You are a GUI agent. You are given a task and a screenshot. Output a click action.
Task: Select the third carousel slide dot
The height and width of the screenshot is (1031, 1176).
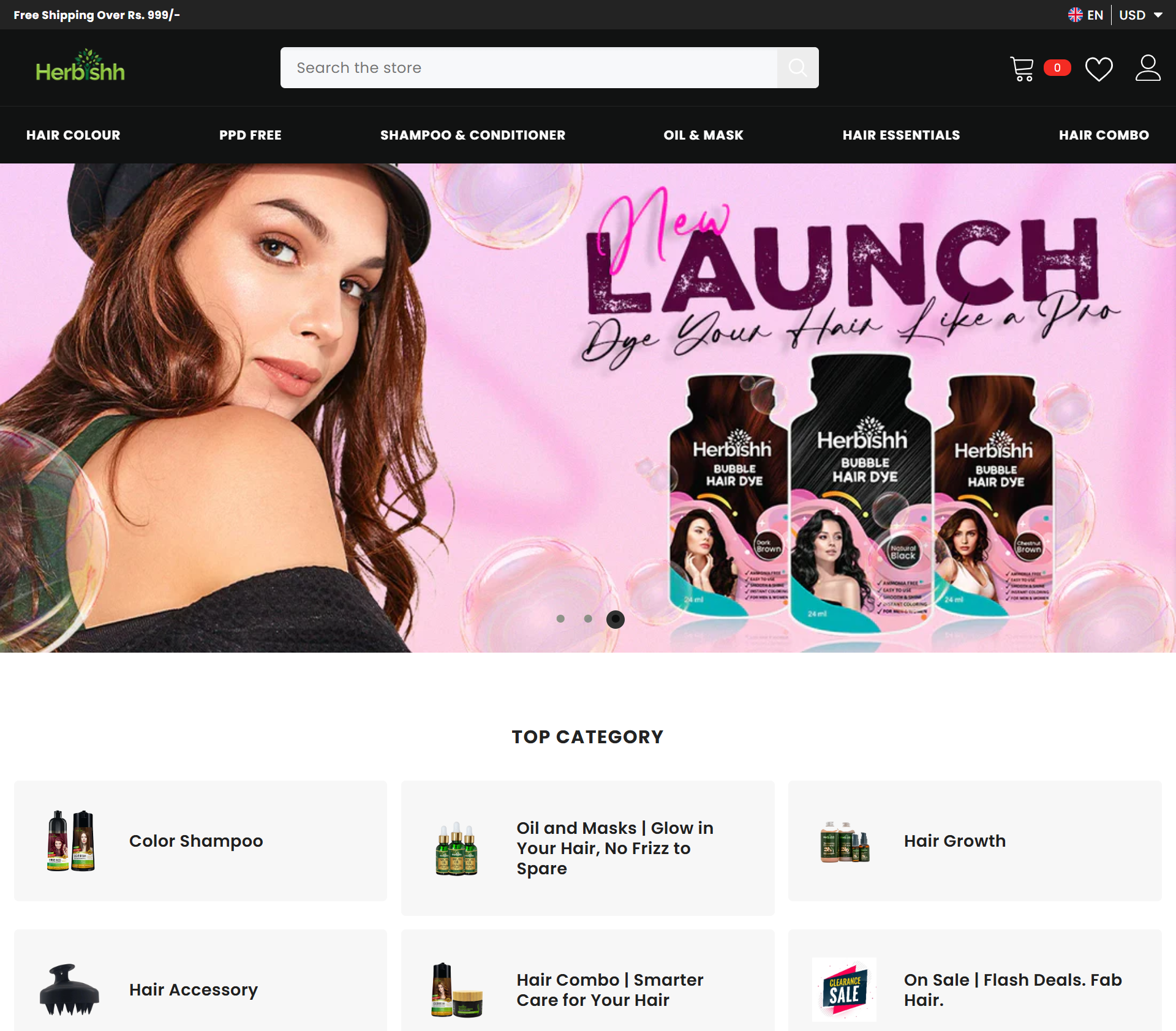tap(615, 619)
